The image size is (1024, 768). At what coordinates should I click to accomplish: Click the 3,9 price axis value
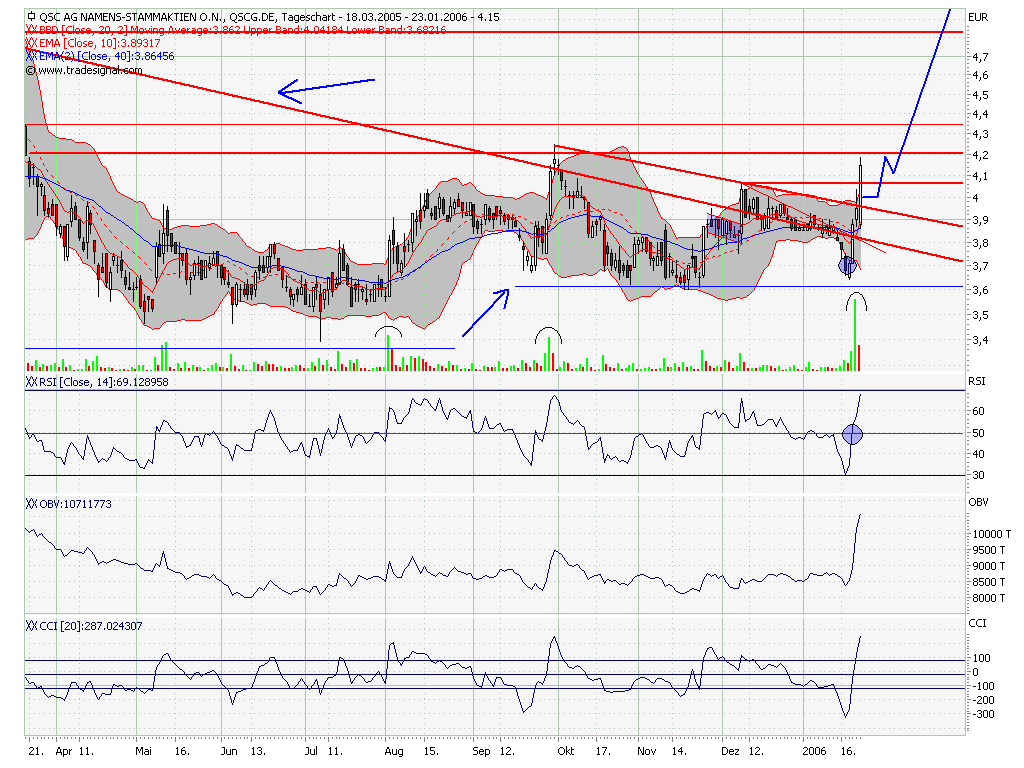click(980, 221)
